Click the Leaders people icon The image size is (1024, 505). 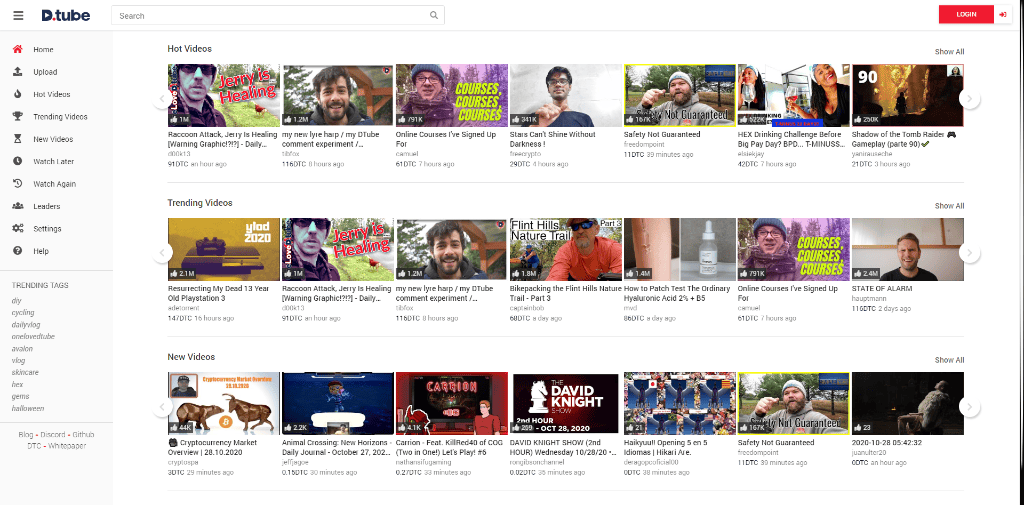coord(18,206)
